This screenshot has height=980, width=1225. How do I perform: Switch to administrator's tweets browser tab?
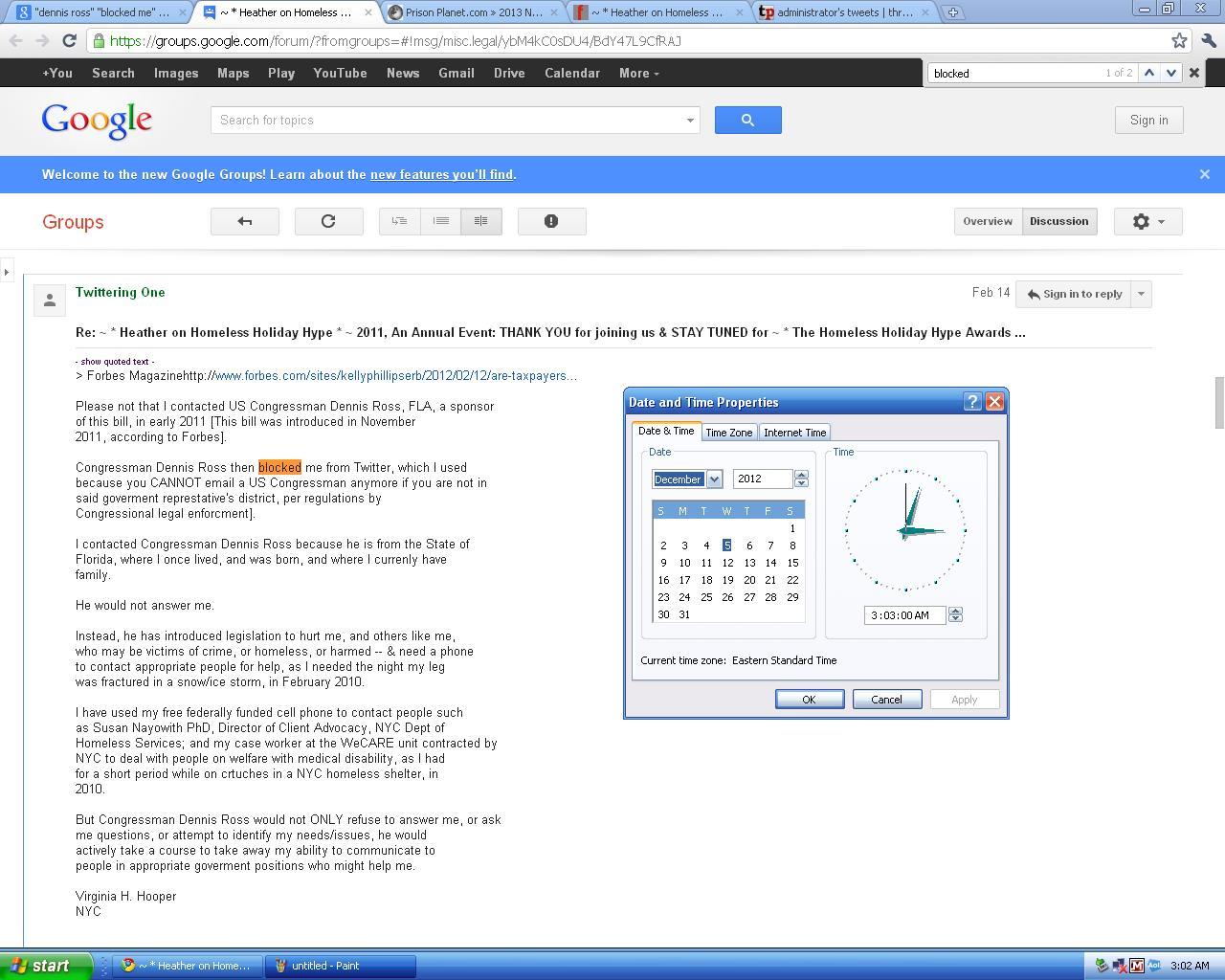[842, 12]
